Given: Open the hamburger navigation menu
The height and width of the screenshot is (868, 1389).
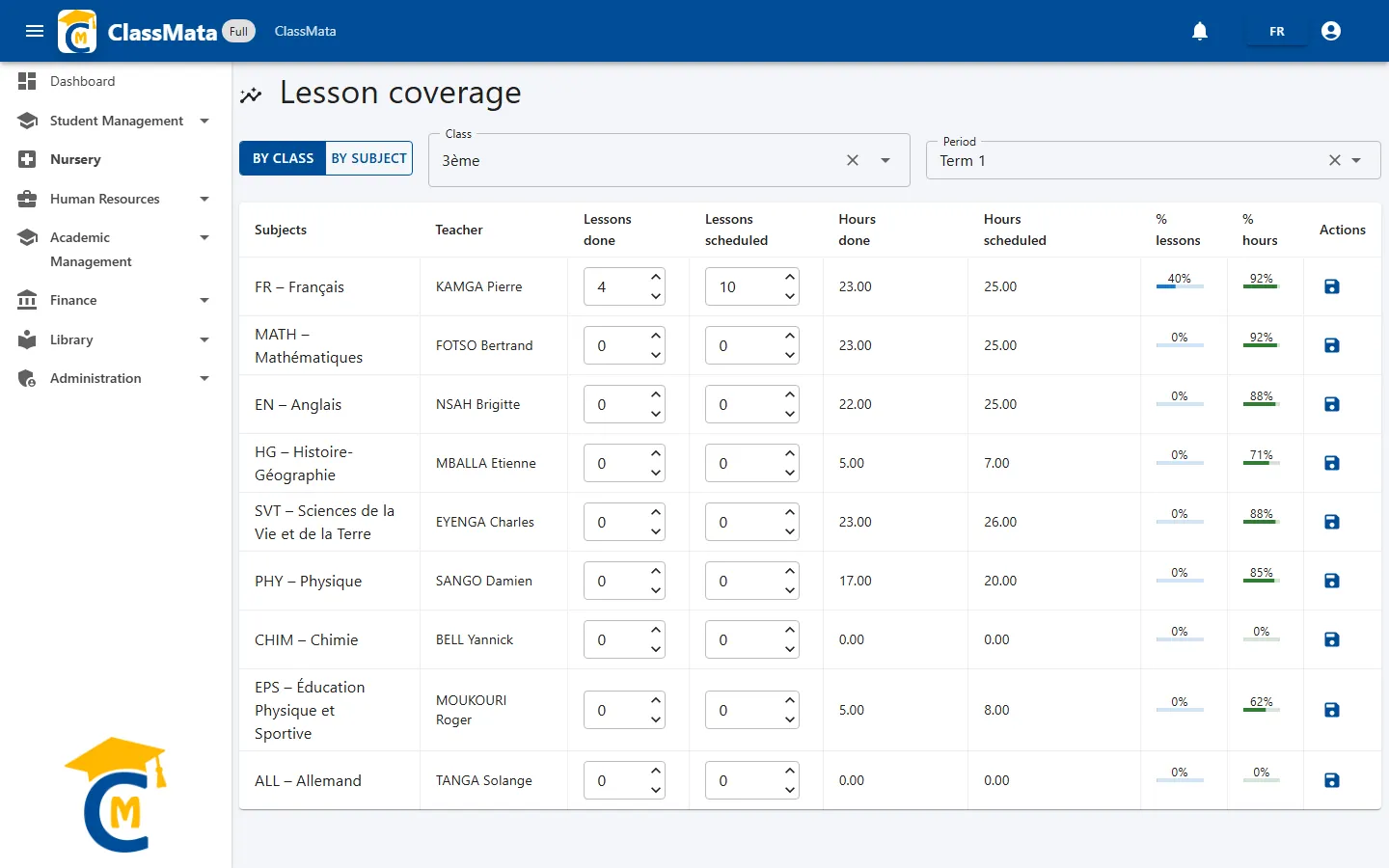Looking at the screenshot, I should (x=35, y=31).
